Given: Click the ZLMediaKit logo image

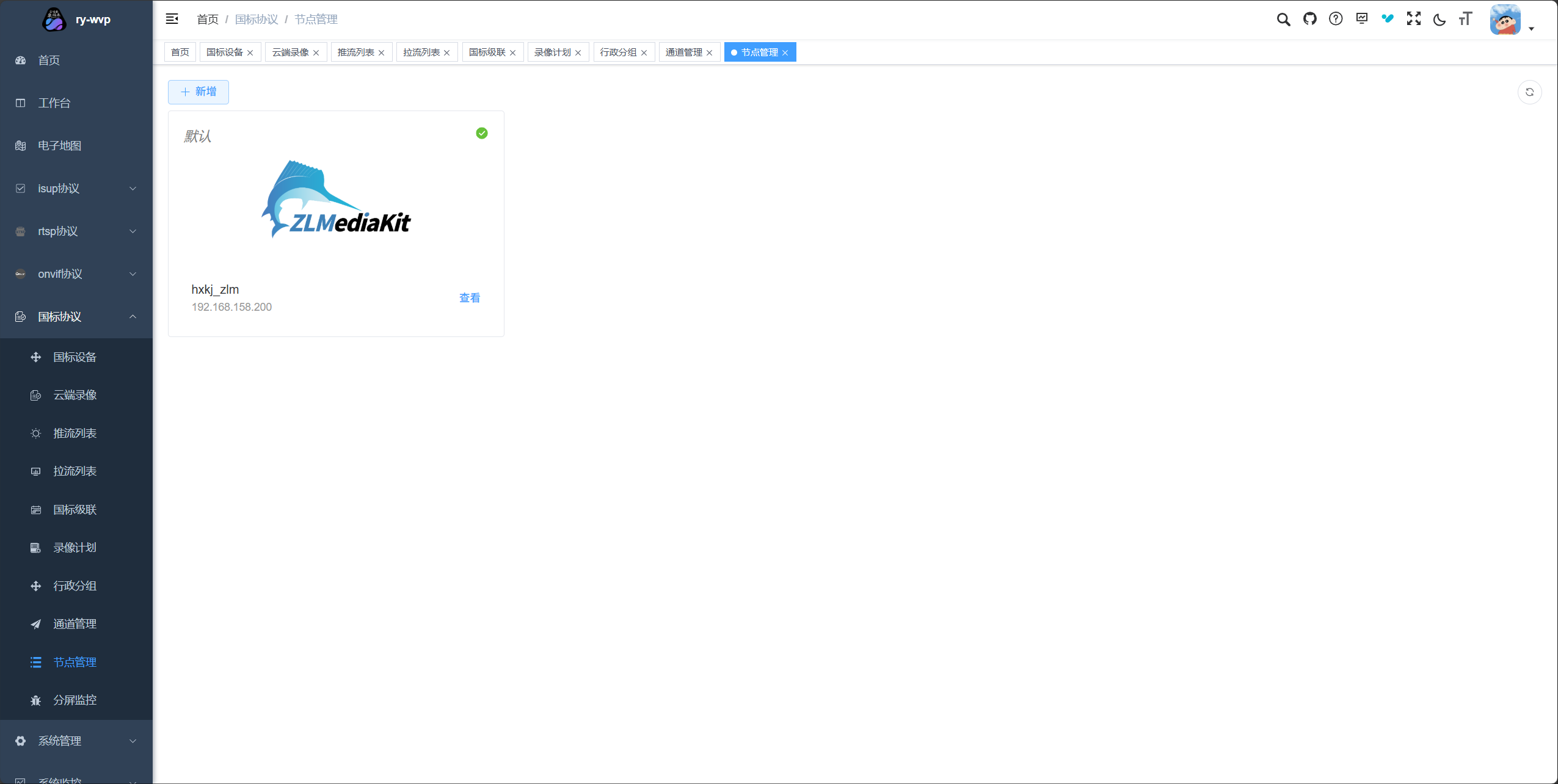Looking at the screenshot, I should coord(336,199).
